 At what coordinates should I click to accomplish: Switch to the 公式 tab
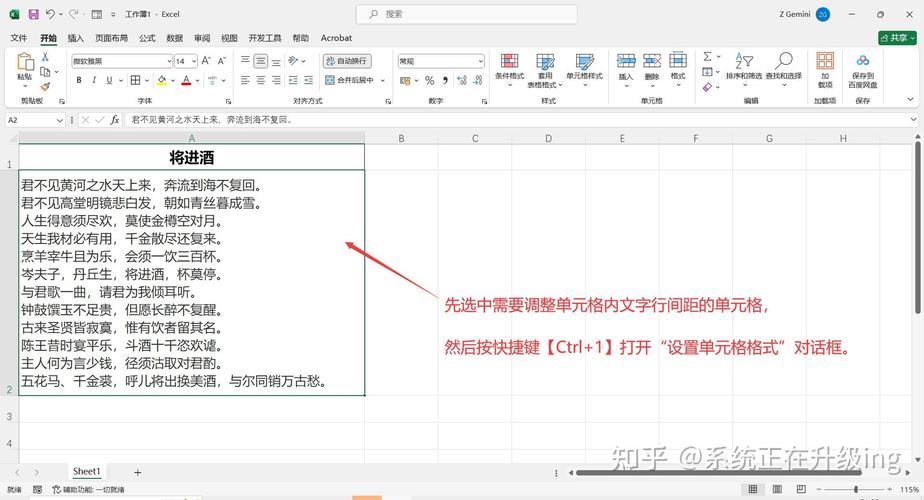click(x=147, y=38)
